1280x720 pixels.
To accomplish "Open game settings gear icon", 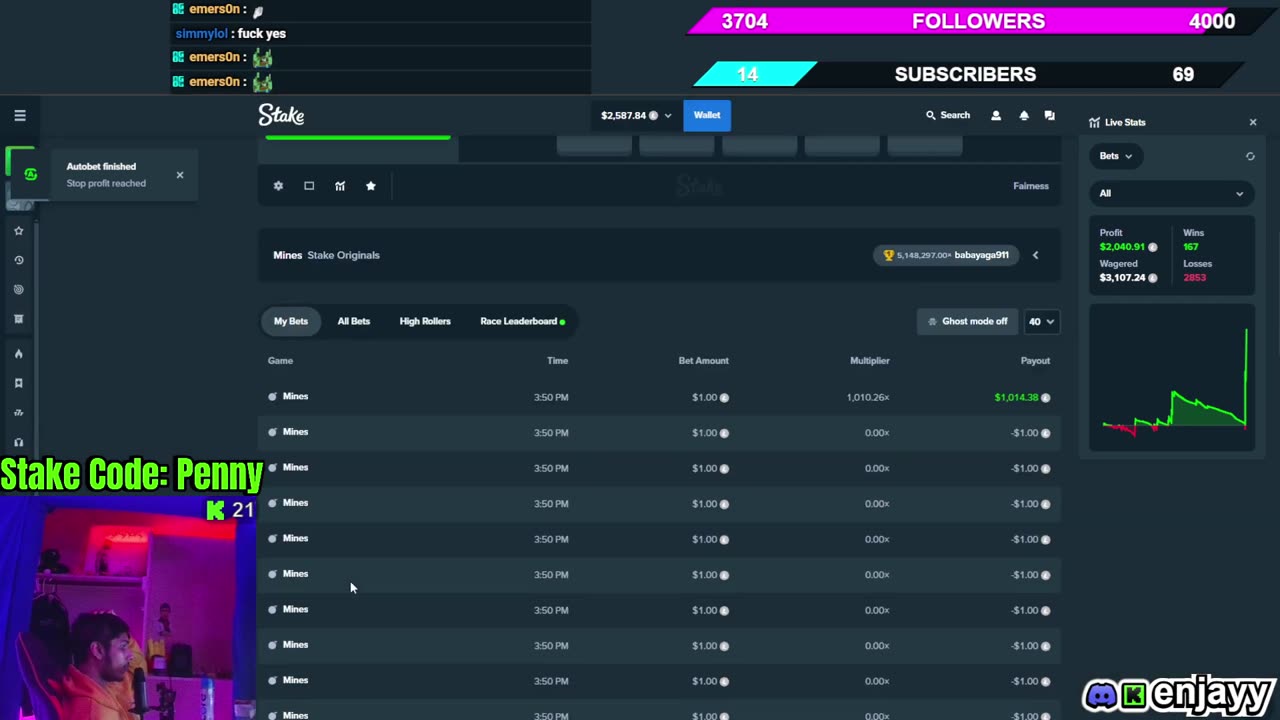I will (x=278, y=186).
